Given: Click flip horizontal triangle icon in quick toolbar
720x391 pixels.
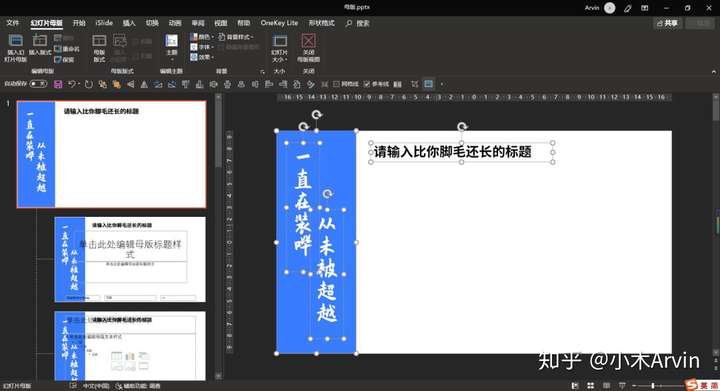Looking at the screenshot, I should pyautogui.click(x=131, y=84).
